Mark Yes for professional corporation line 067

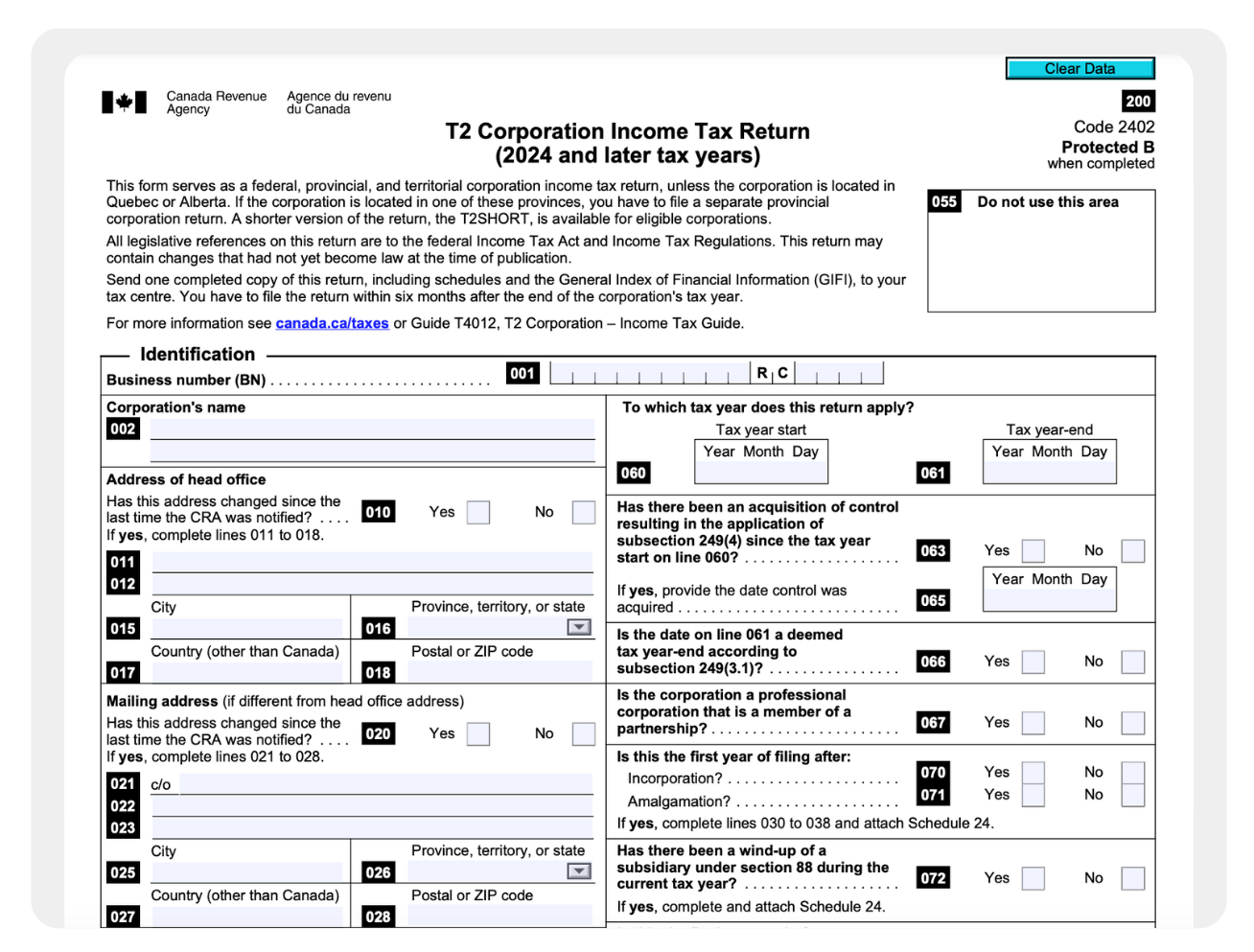click(x=1033, y=723)
